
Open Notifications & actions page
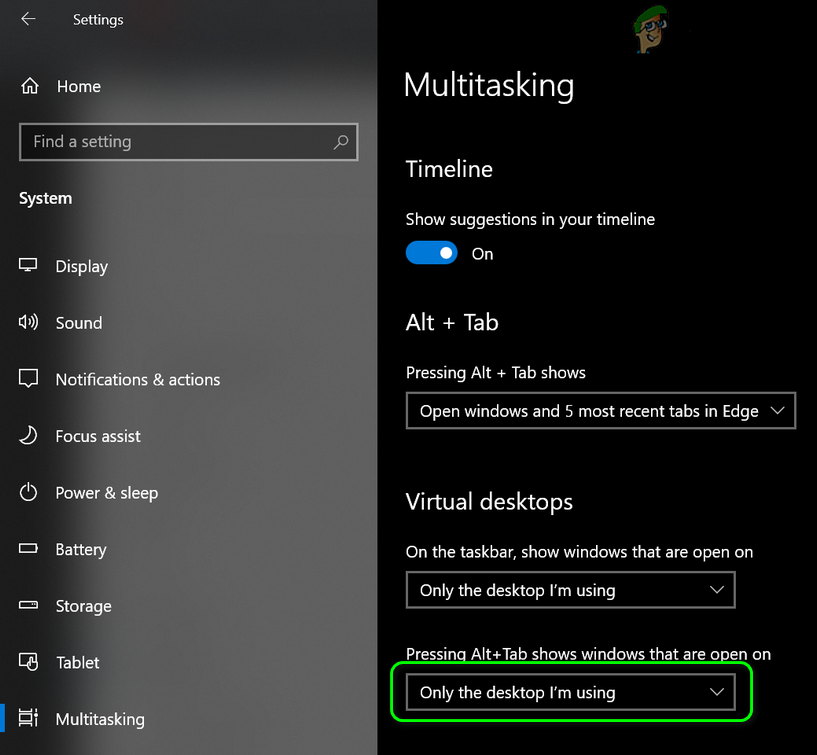coord(138,379)
